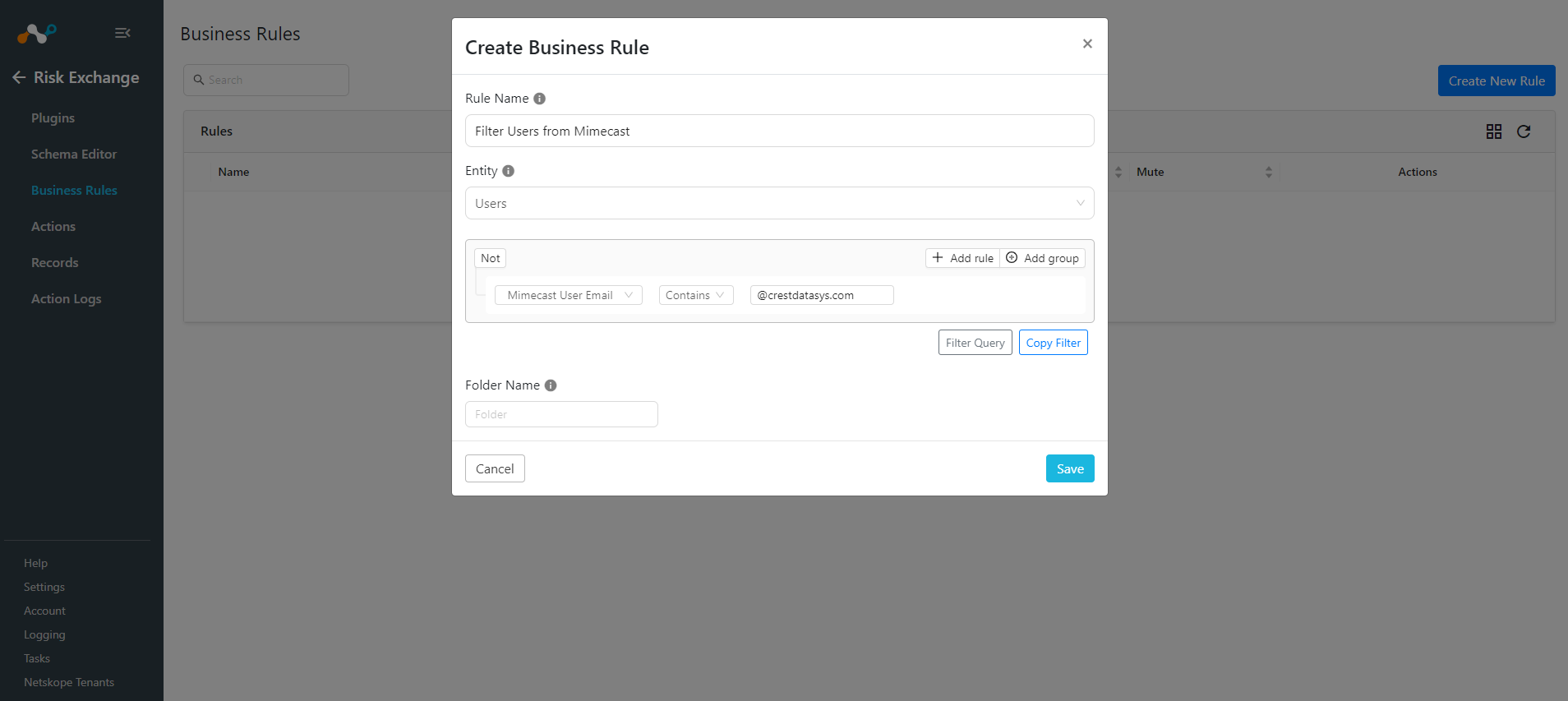This screenshot has height=701, width=1568.
Task: Click the Add rule button
Action: point(962,258)
